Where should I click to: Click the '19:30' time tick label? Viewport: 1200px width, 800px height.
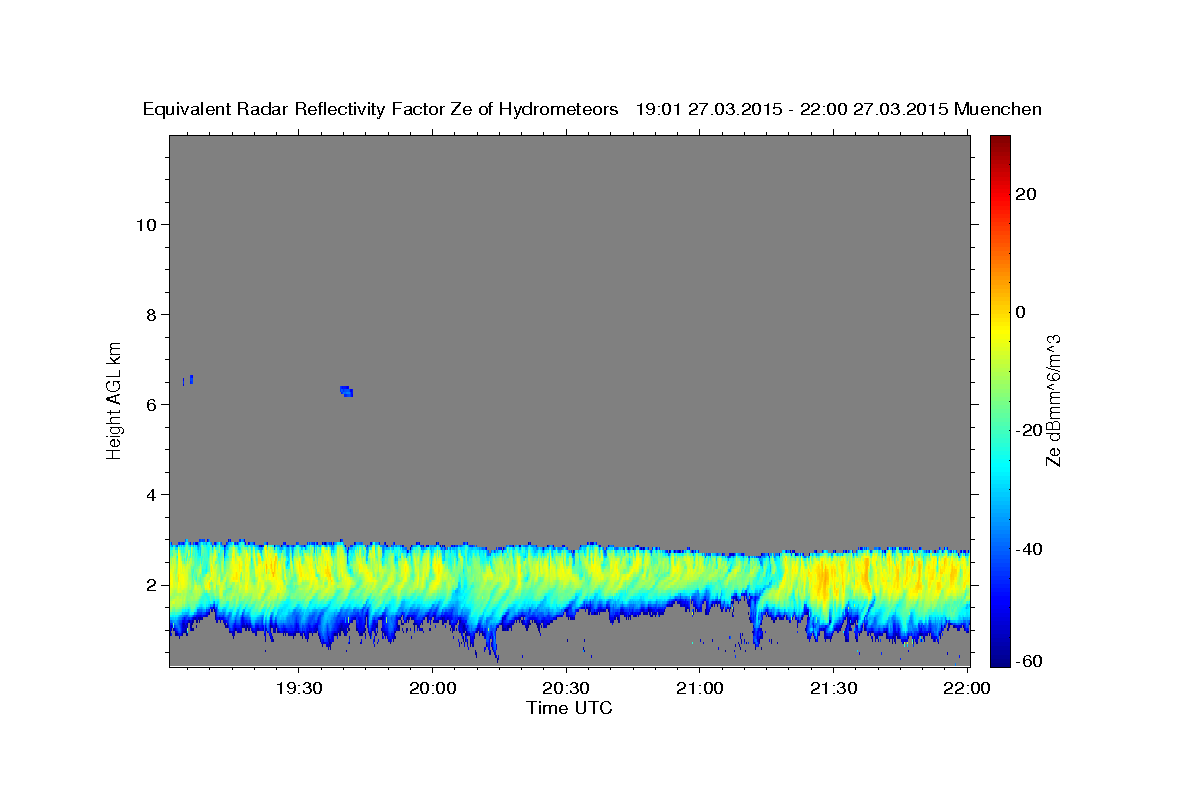pos(299,688)
